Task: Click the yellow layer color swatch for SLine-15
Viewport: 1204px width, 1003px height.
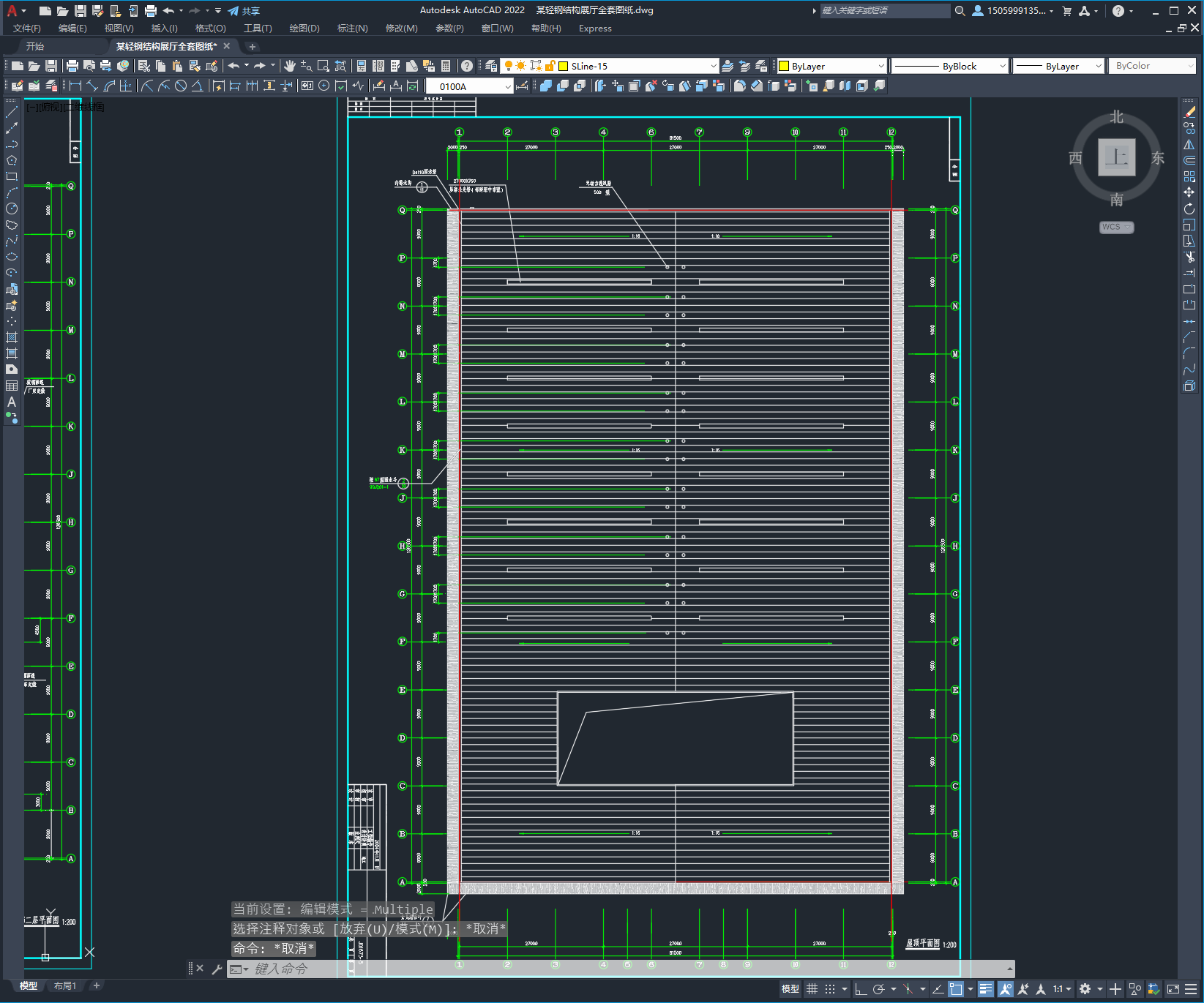Action: pyautogui.click(x=564, y=66)
